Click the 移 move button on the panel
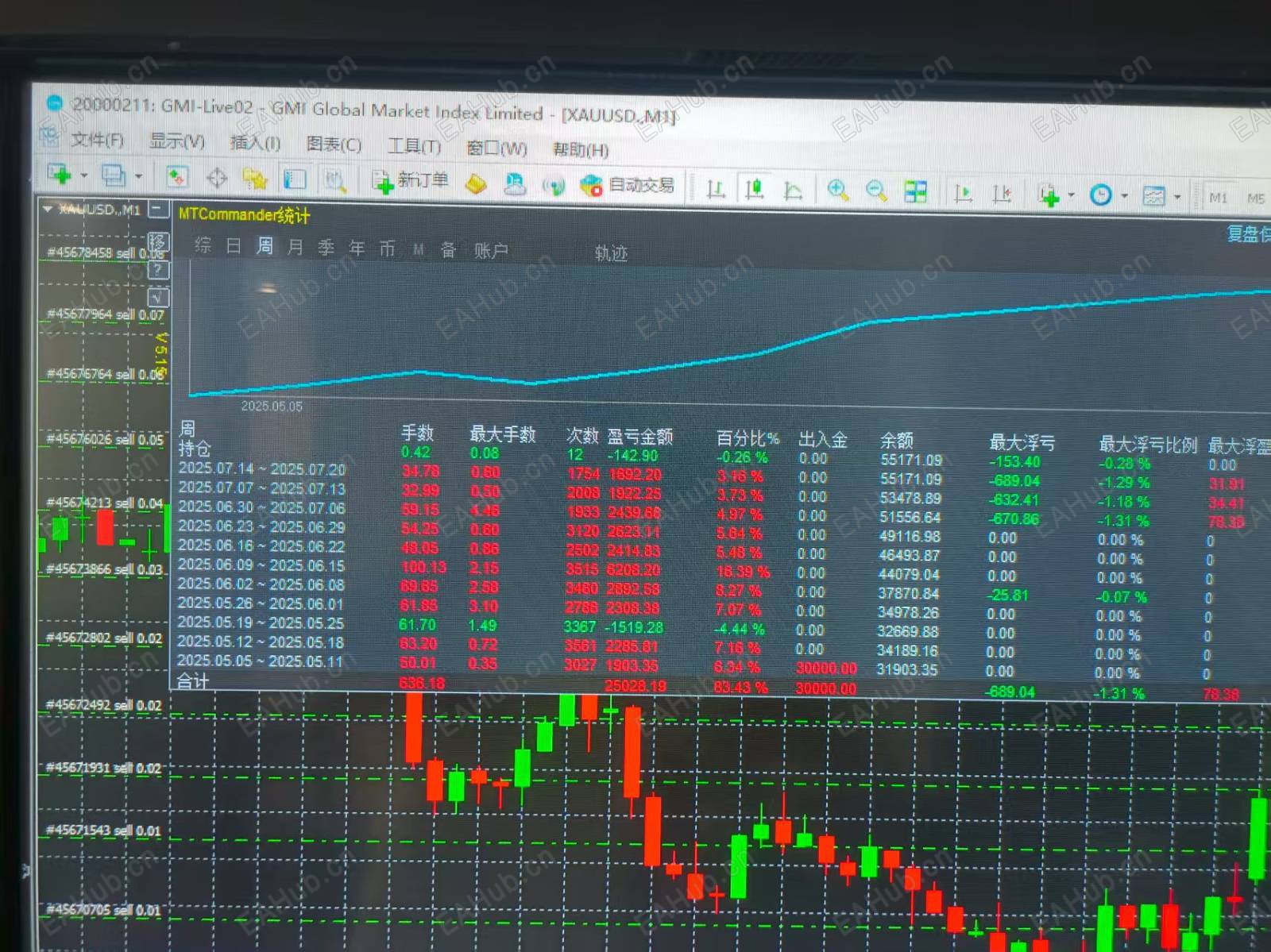This screenshot has width=1271, height=952. pyautogui.click(x=157, y=242)
